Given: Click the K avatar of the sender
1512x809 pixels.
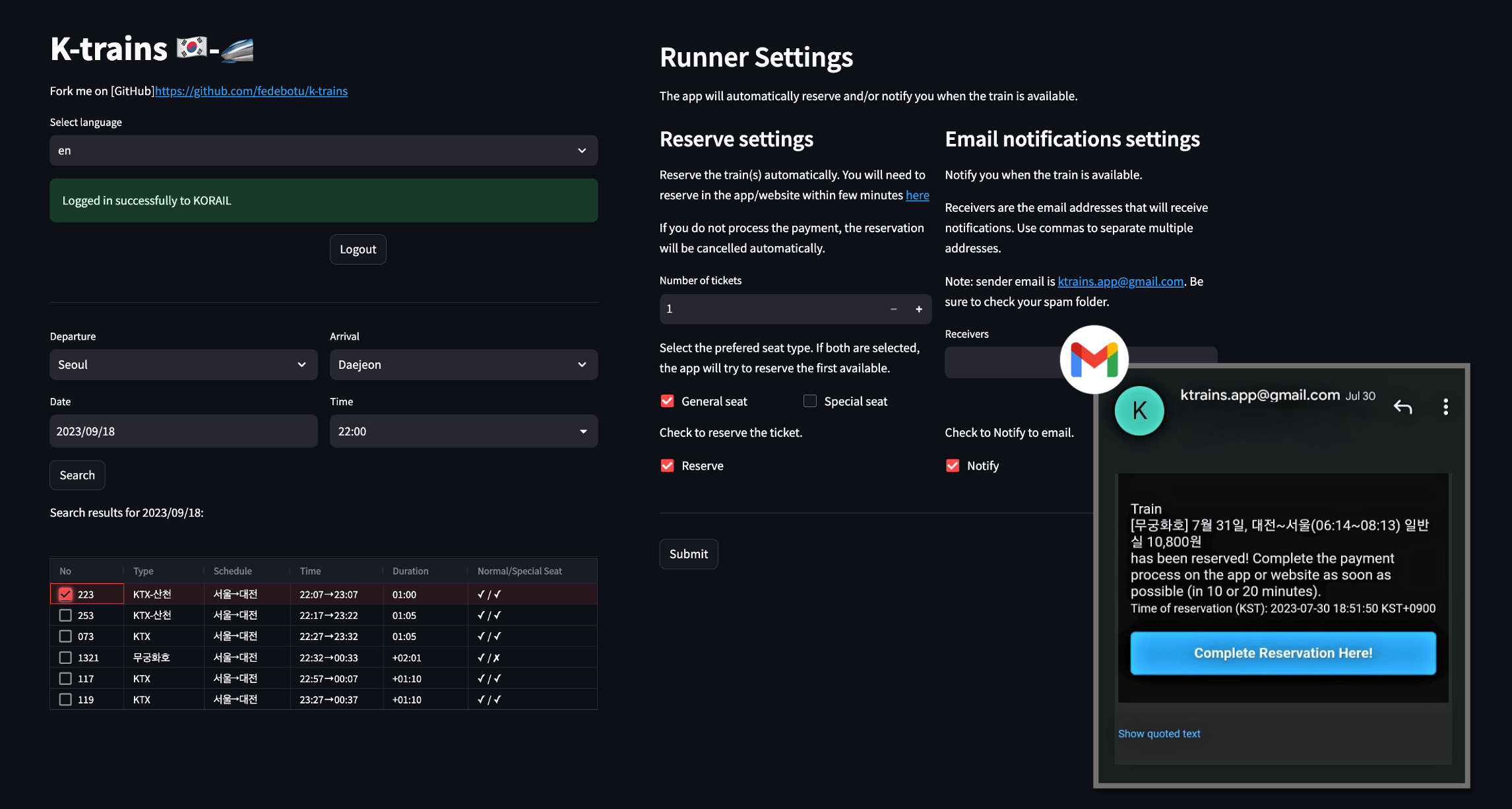Looking at the screenshot, I should pos(1139,410).
